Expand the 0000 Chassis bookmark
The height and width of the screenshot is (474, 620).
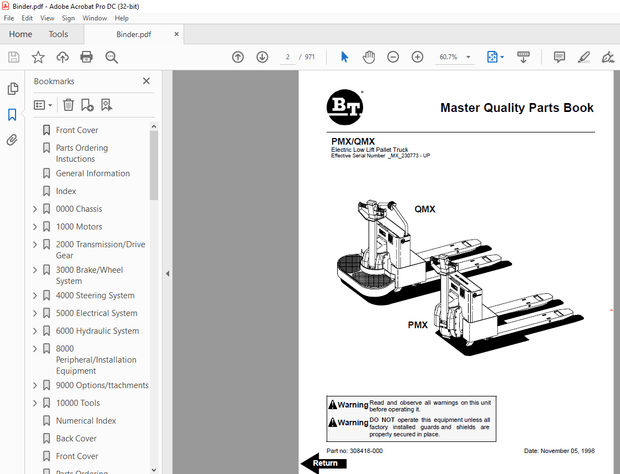[35, 209]
